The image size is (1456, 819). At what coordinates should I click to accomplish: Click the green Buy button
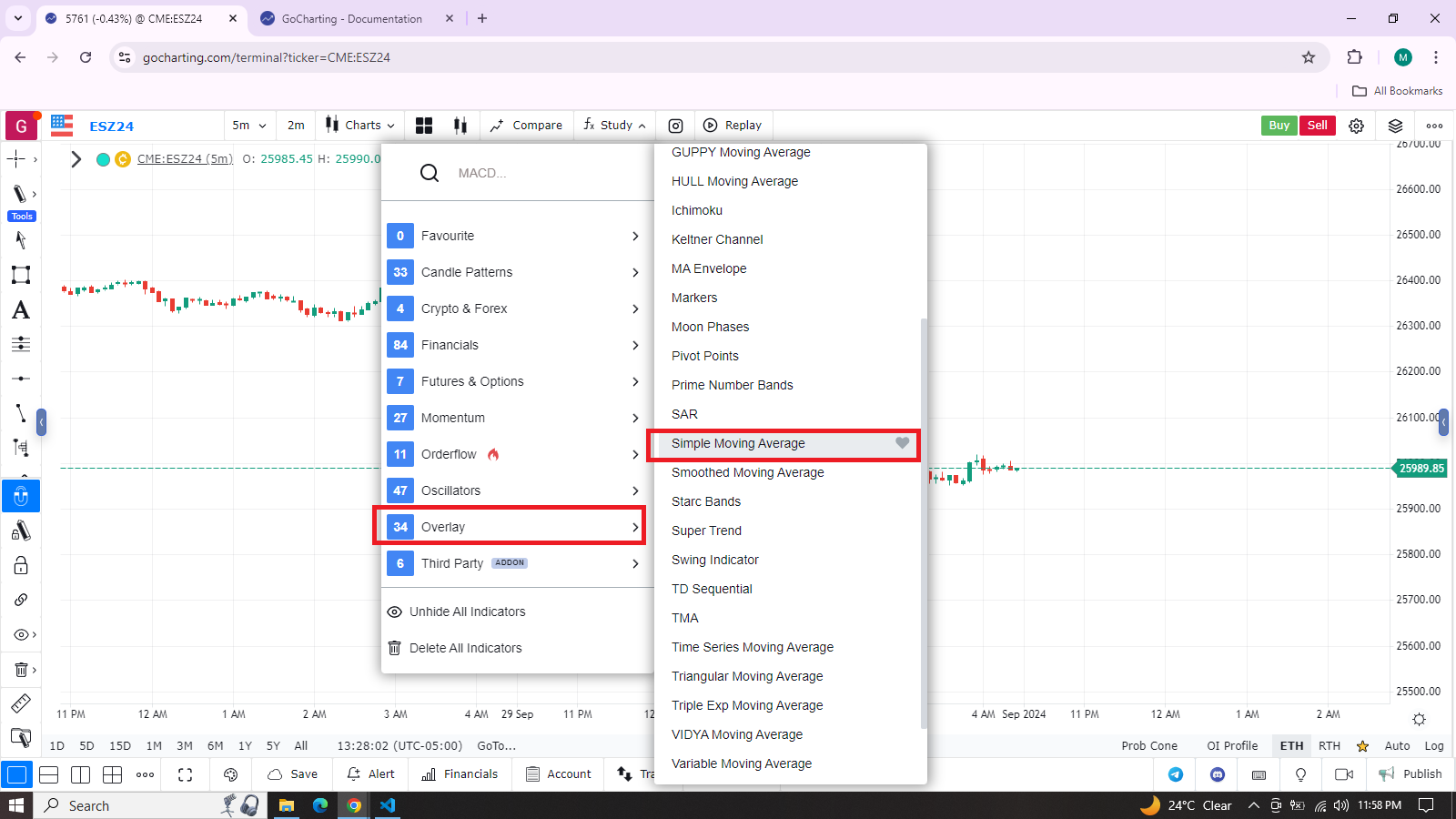[x=1279, y=126]
